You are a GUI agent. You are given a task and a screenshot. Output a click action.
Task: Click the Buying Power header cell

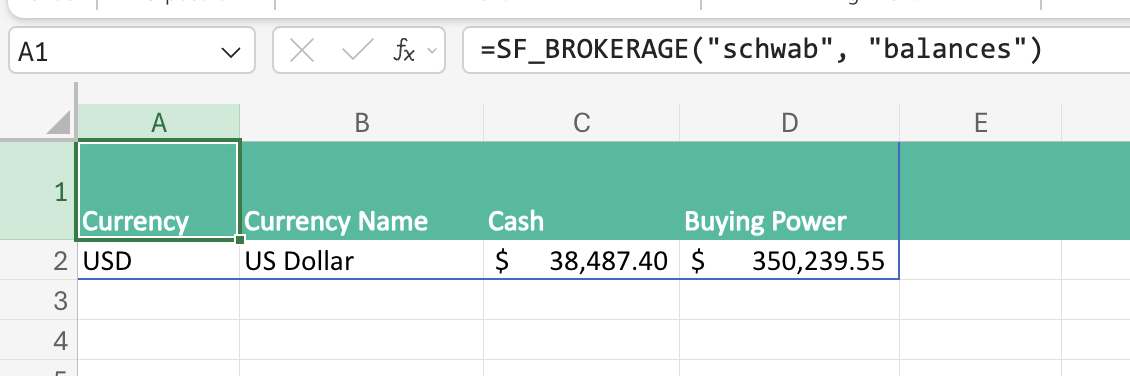[x=790, y=191]
